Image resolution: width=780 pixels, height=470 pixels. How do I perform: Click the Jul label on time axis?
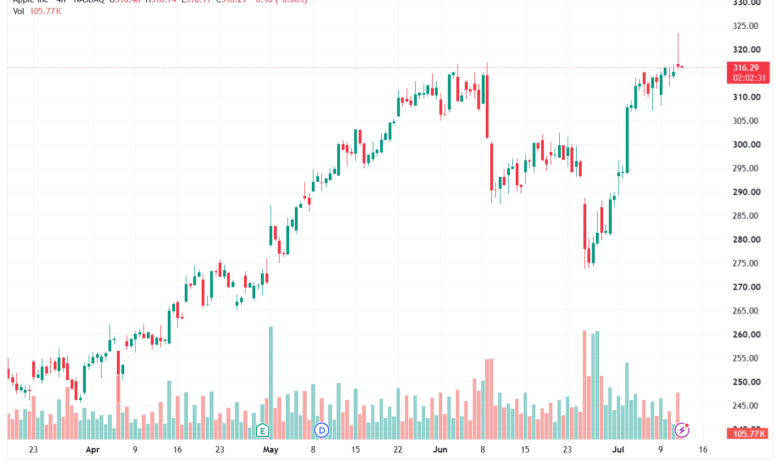(x=618, y=450)
